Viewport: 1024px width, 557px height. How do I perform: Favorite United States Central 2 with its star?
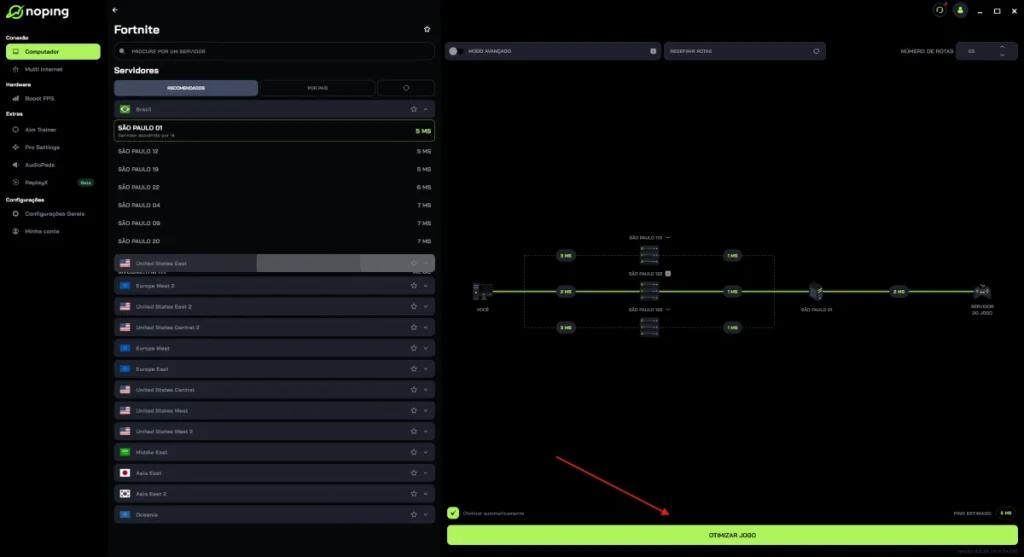point(413,328)
